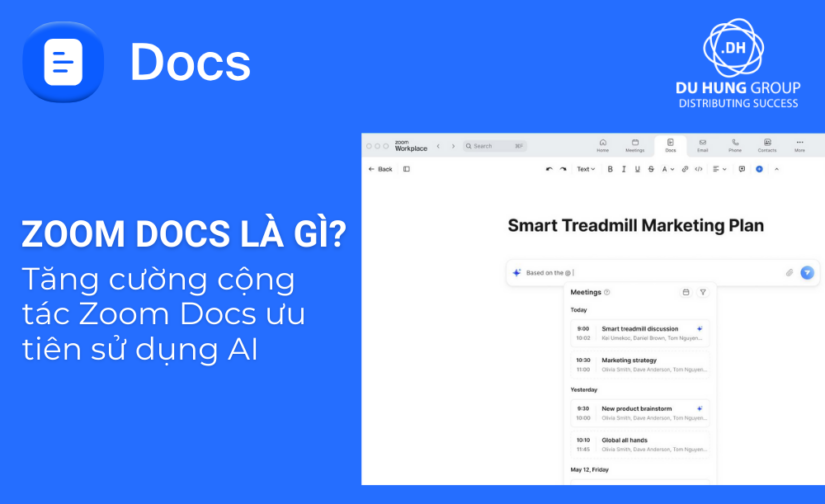Select the Docs tab
The width and height of the screenshot is (825, 504).
670,146
